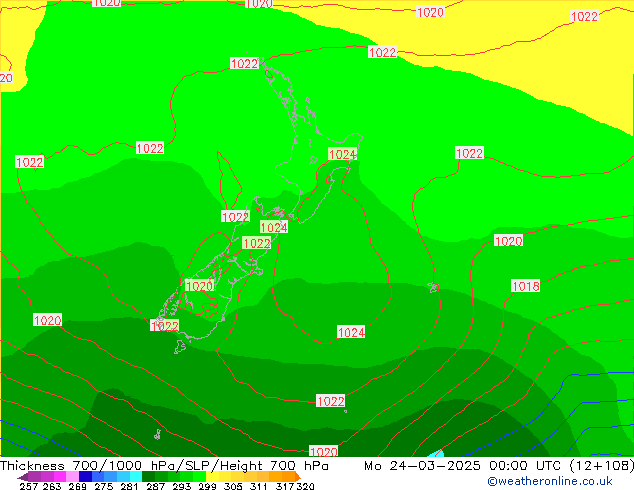This screenshot has height=490, width=634.
Task: Click the 1020 label on the South Island
Action: pos(199,285)
